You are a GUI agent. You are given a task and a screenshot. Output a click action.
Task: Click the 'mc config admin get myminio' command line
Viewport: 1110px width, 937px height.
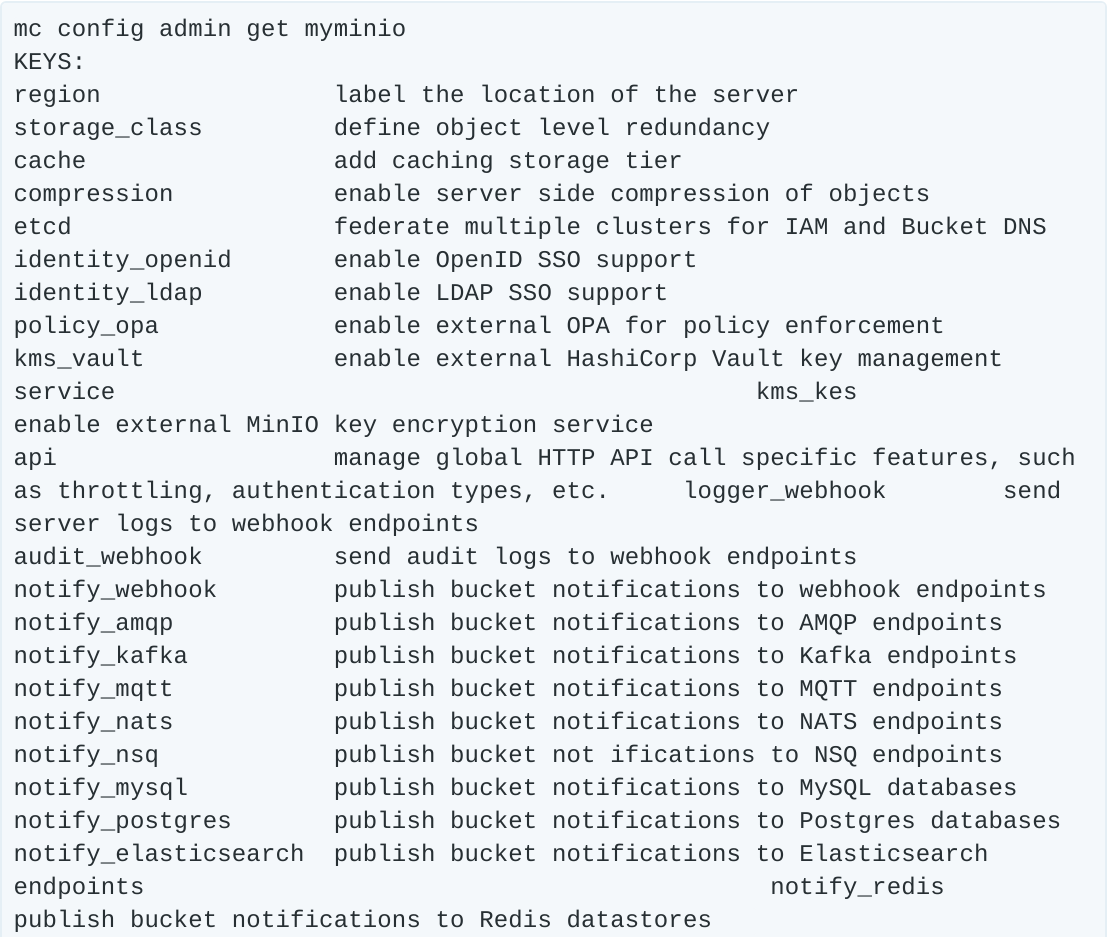tap(210, 29)
